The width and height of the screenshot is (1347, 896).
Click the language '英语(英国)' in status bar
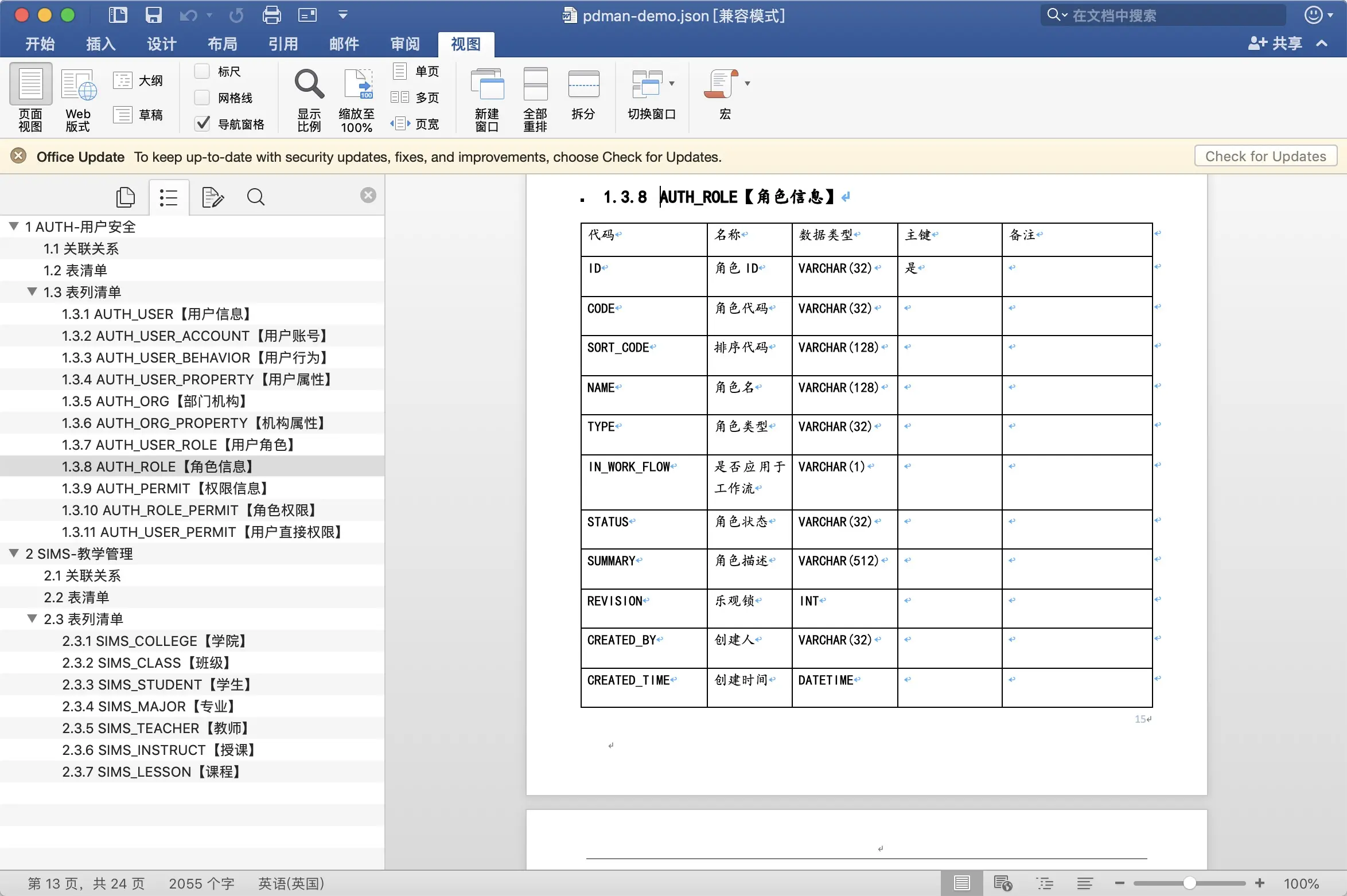pos(291,883)
